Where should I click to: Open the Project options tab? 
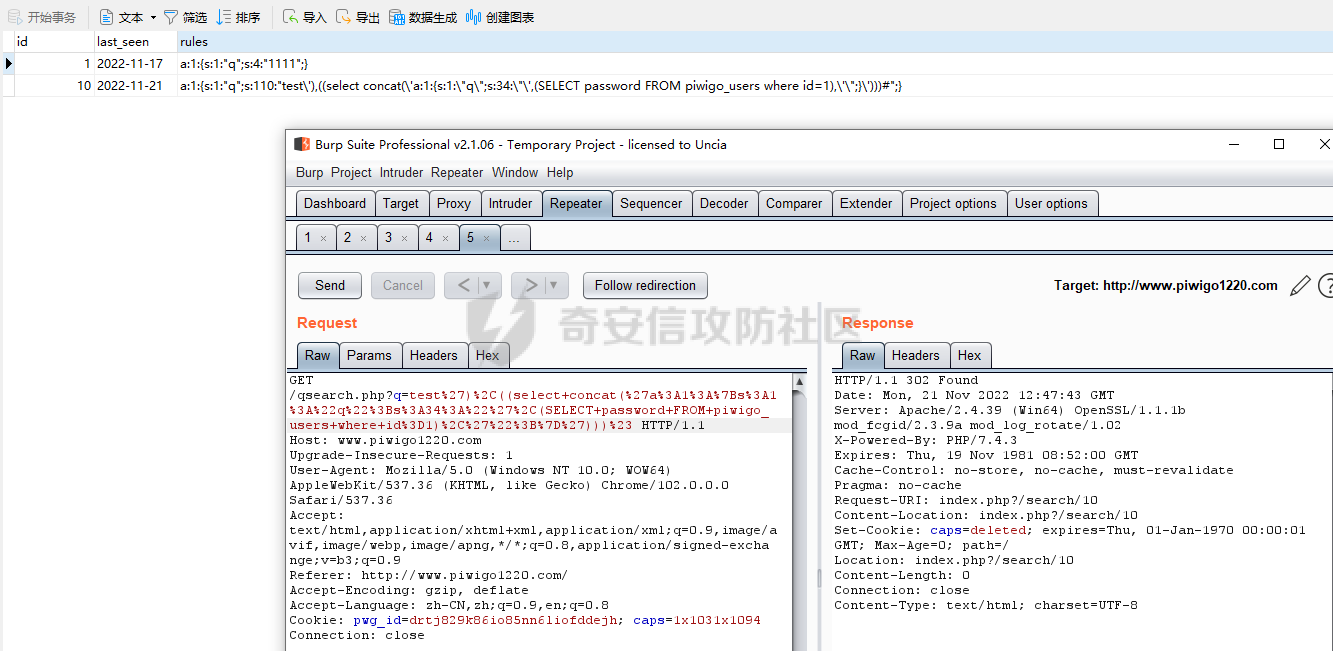(953, 203)
